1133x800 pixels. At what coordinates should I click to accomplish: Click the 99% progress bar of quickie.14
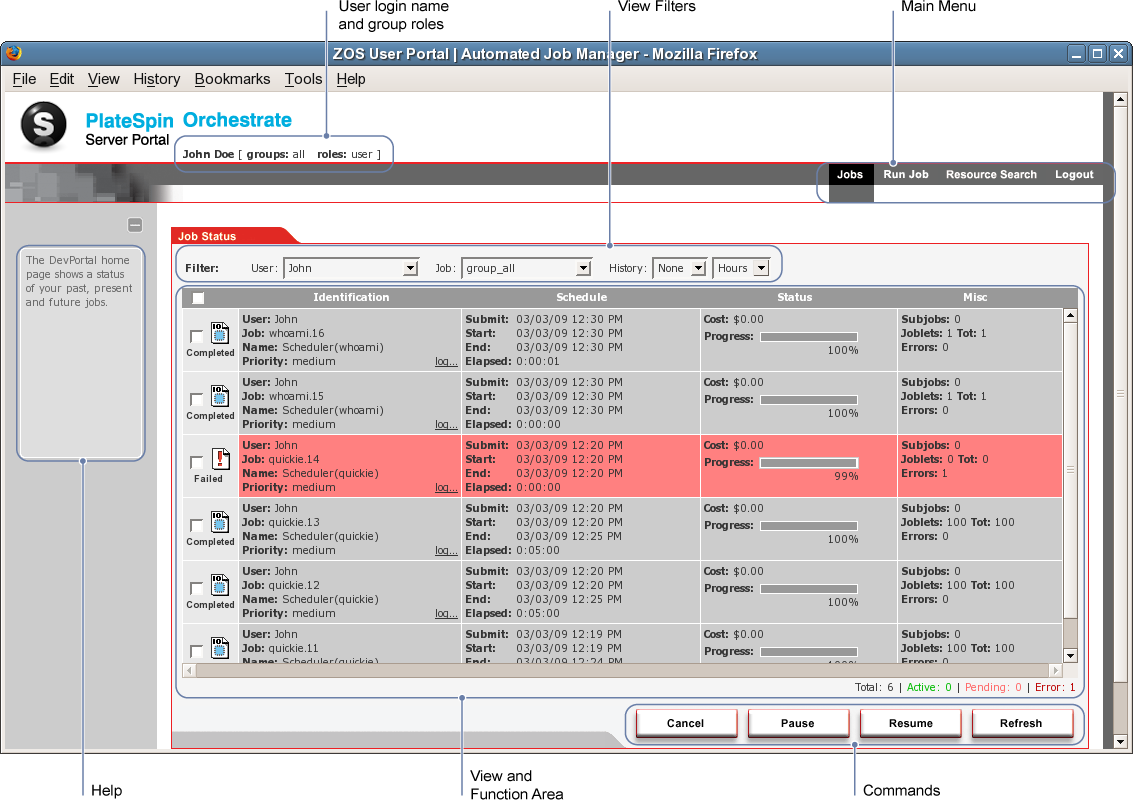pos(809,463)
